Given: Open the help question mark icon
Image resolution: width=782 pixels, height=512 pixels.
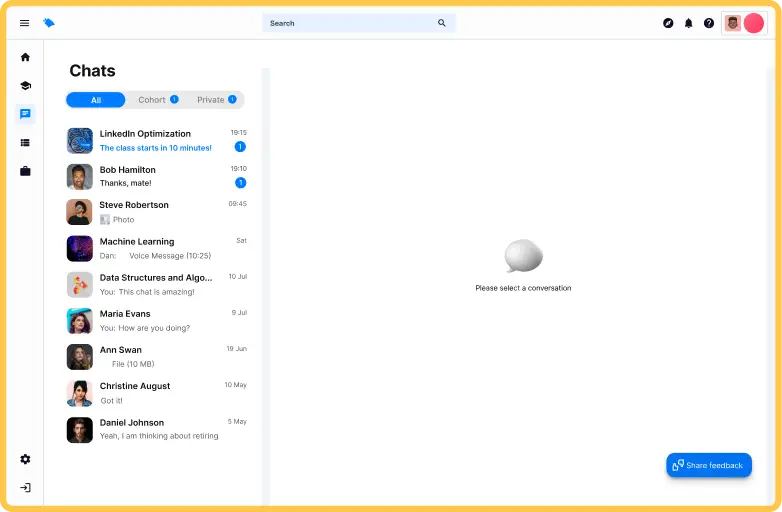Looking at the screenshot, I should [709, 23].
